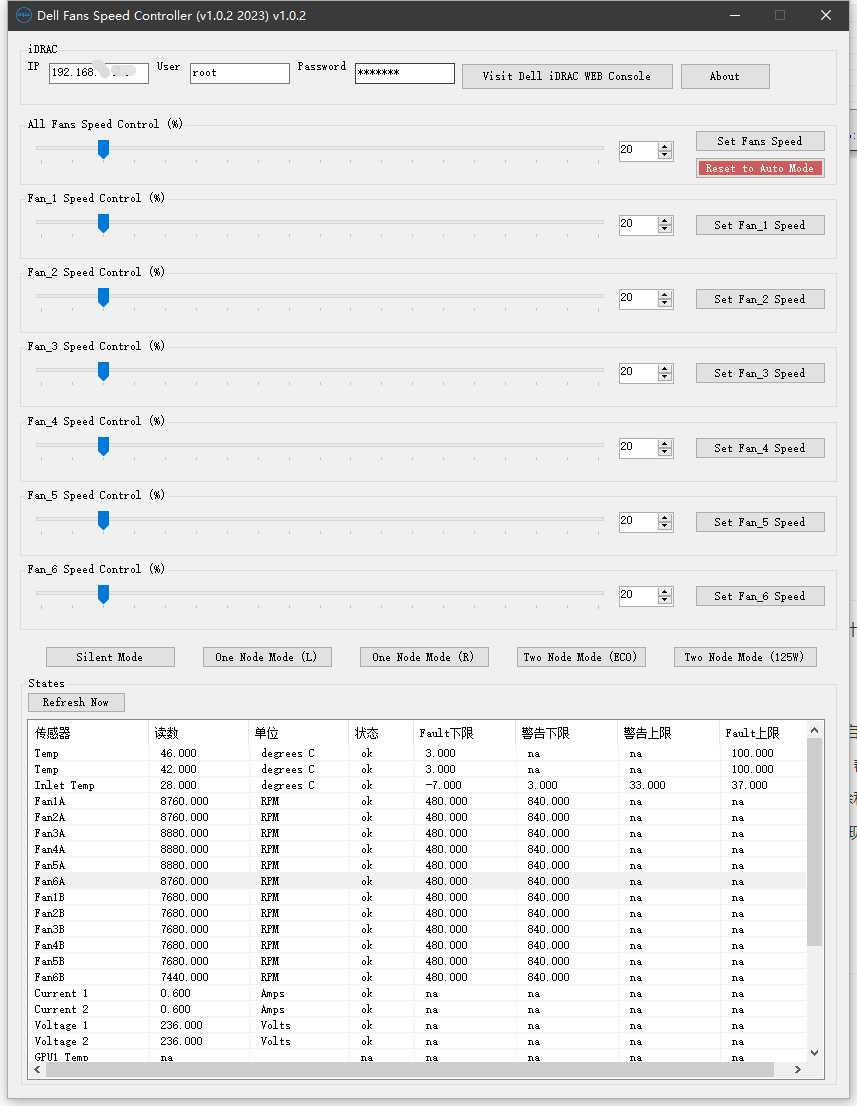Increase Fan_5 speed with up arrow
This screenshot has height=1106, width=857.
pyautogui.click(x=664, y=517)
